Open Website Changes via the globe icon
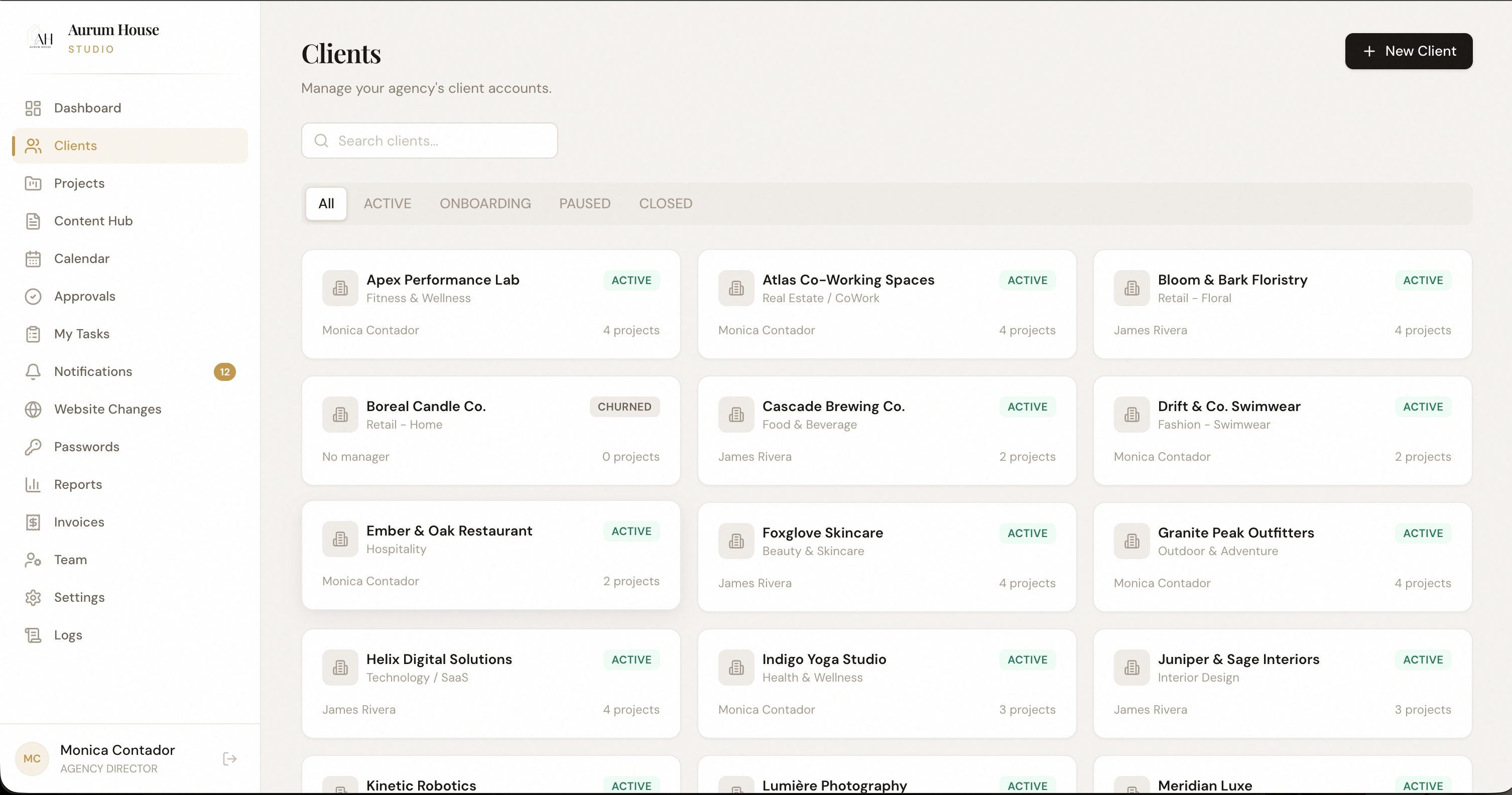 coord(34,409)
